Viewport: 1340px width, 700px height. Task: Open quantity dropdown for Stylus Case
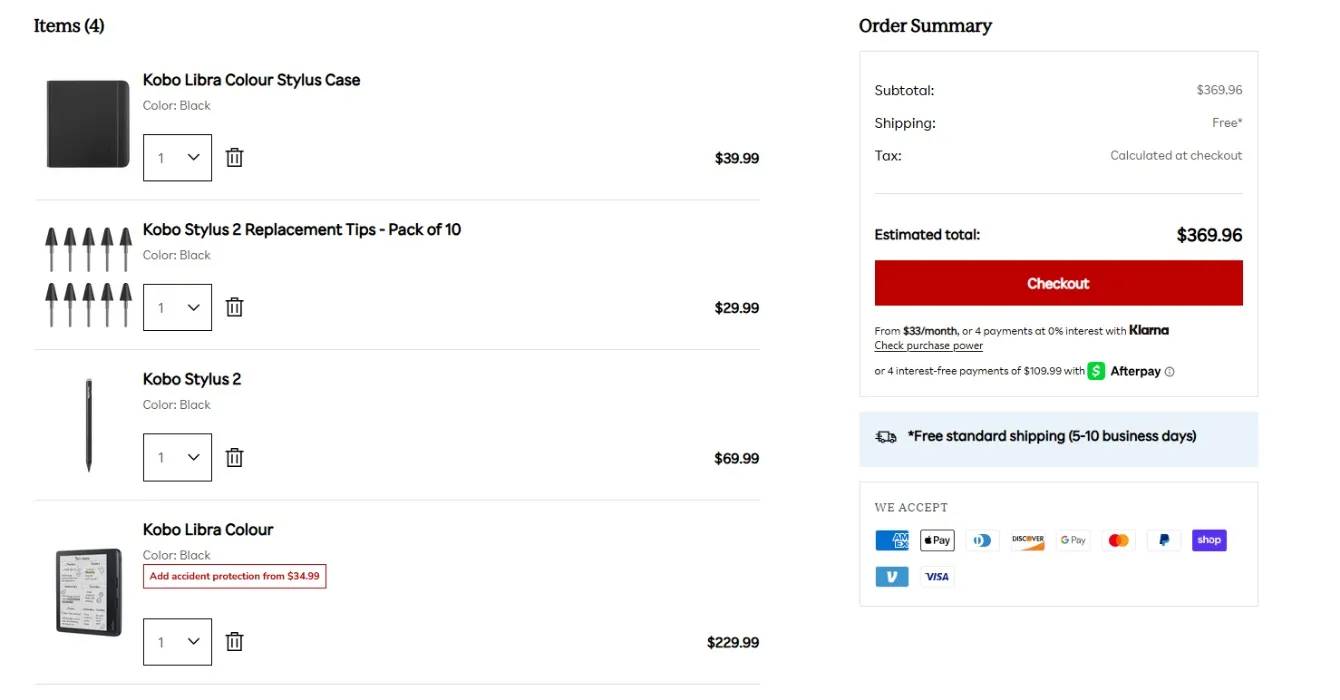[177, 158]
